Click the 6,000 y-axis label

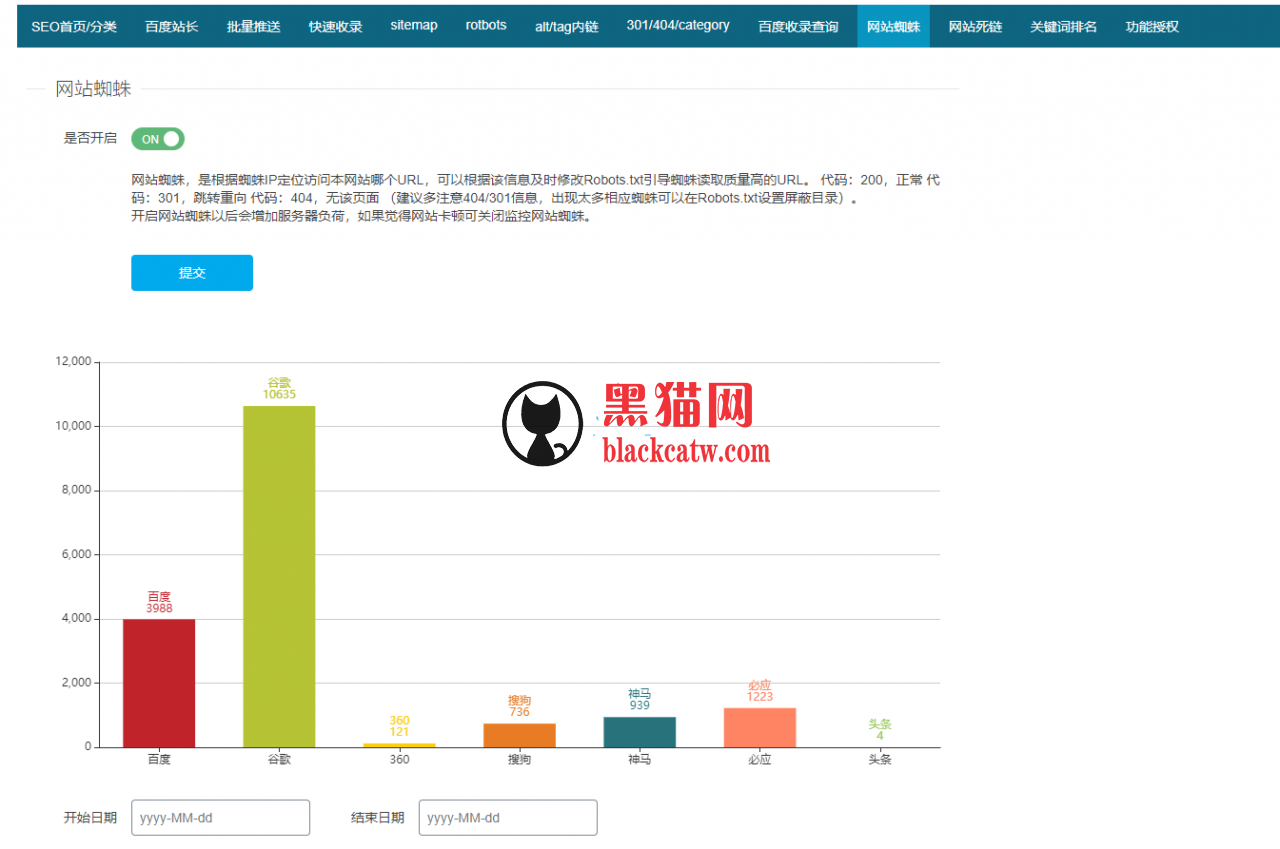coord(77,554)
